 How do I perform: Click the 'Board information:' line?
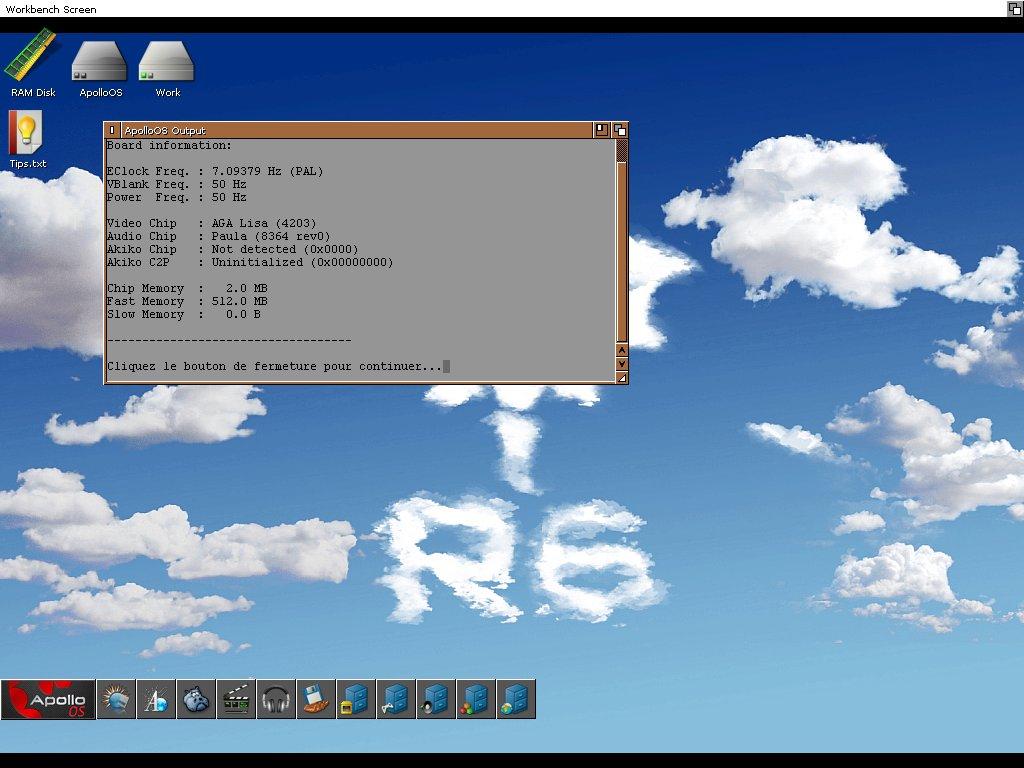tap(169, 145)
